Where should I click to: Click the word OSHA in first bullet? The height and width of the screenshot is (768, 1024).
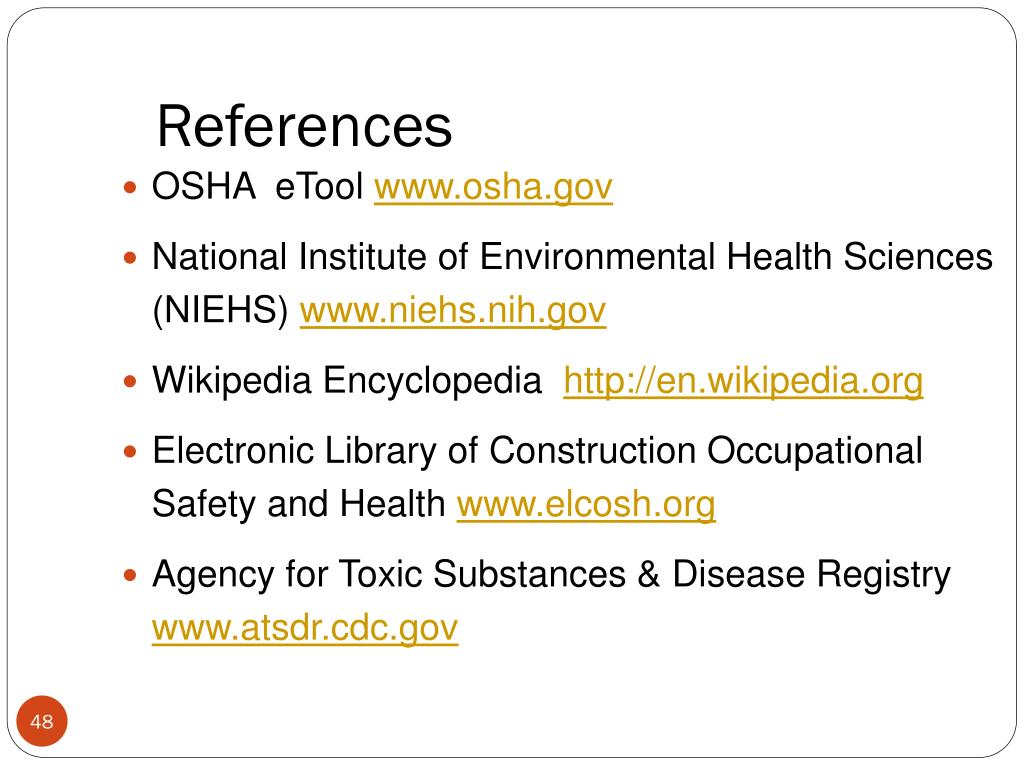[x=204, y=186]
